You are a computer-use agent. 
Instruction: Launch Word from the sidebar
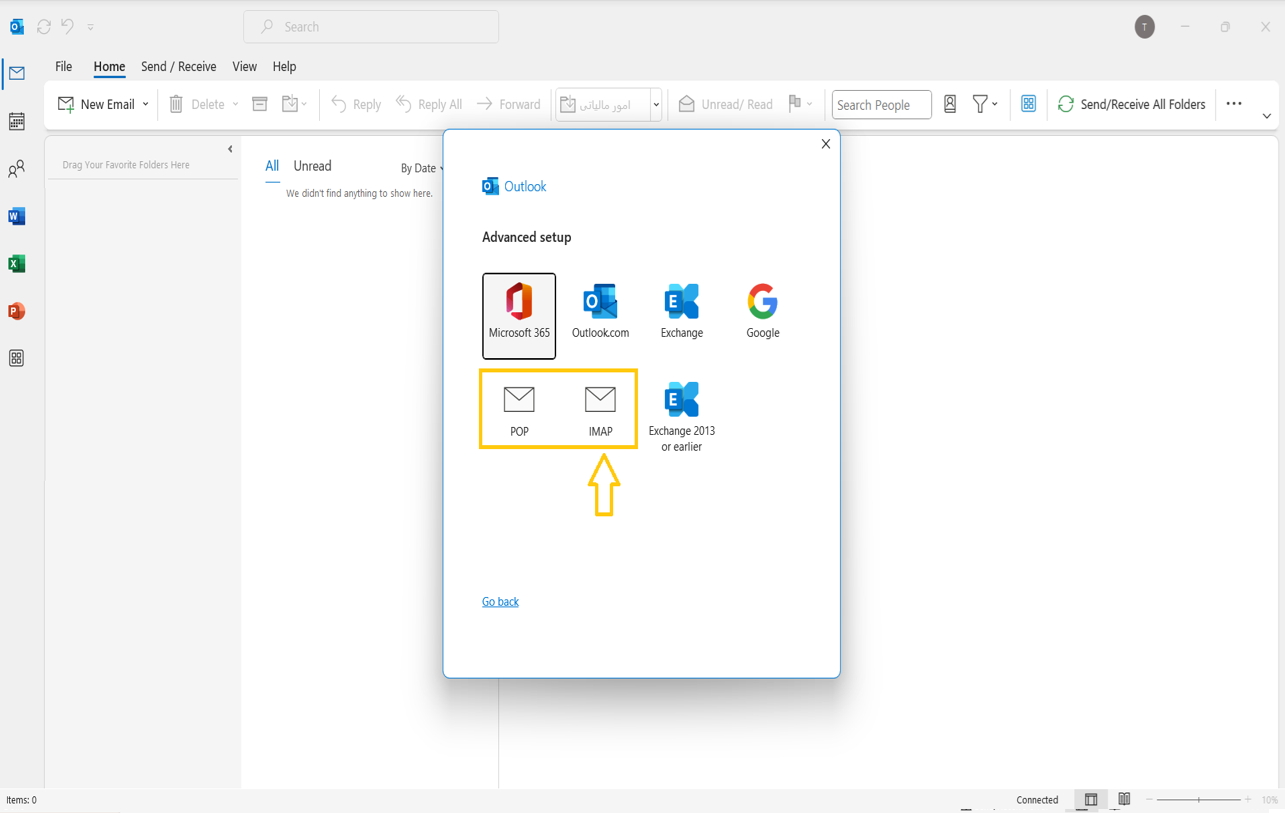click(17, 216)
